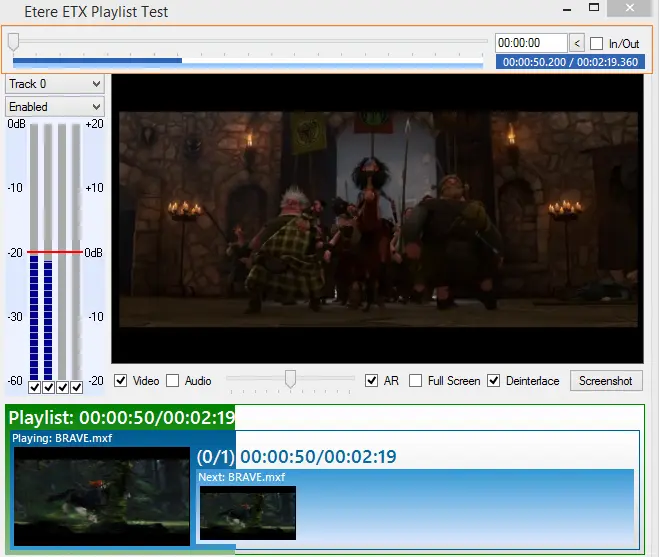The width and height of the screenshot is (659, 557).
Task: Toggle the third audio channel meter checkbox
Action: [62, 387]
